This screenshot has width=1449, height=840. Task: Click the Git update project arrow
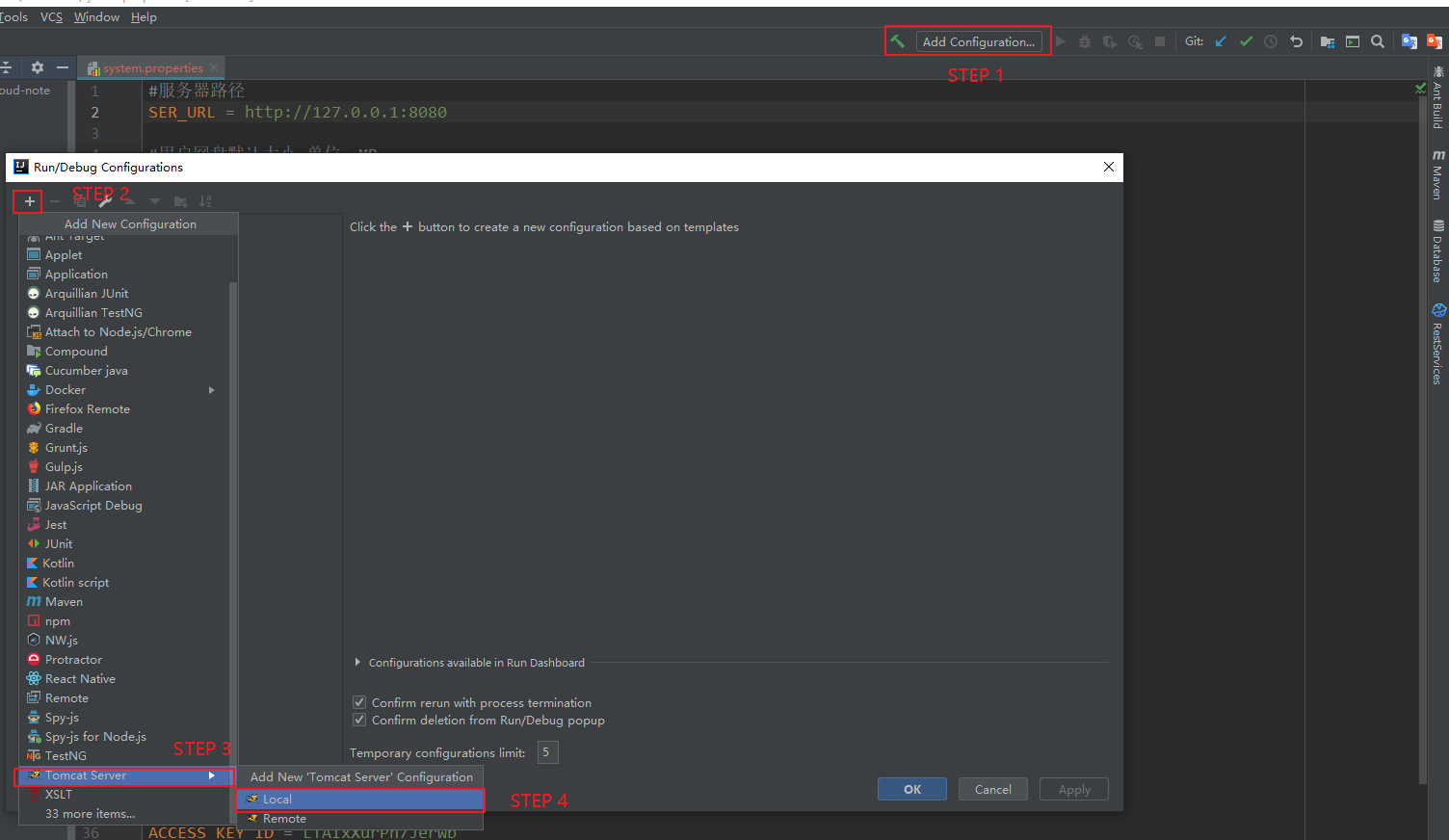point(1221,41)
